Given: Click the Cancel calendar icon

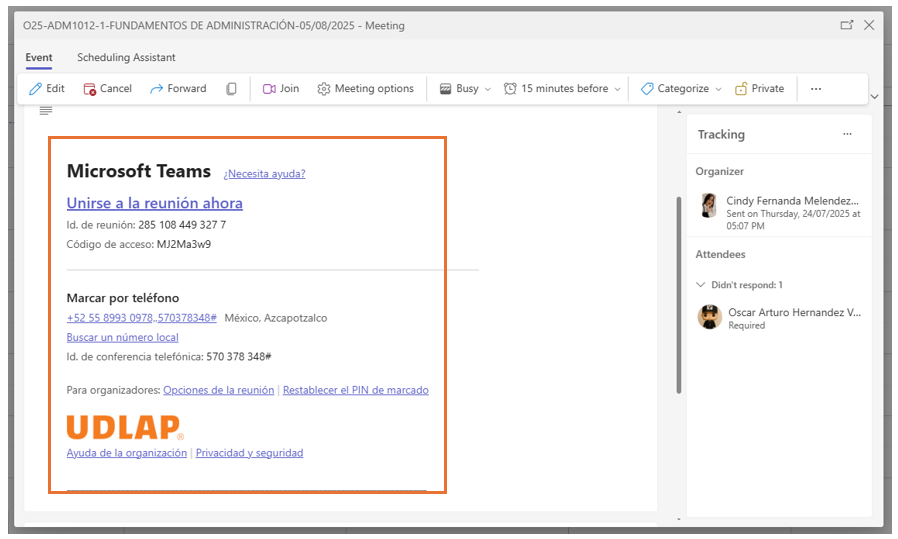Looking at the screenshot, I should tap(89, 89).
